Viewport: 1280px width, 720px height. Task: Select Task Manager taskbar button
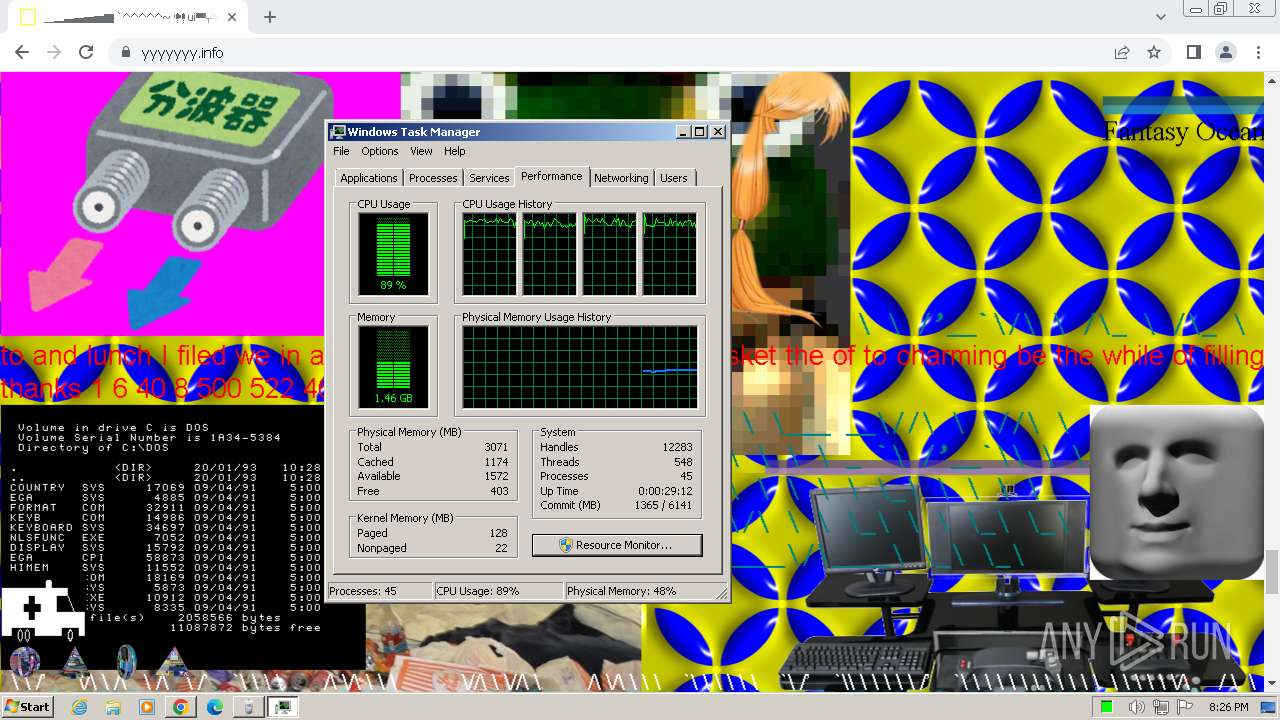click(283, 707)
